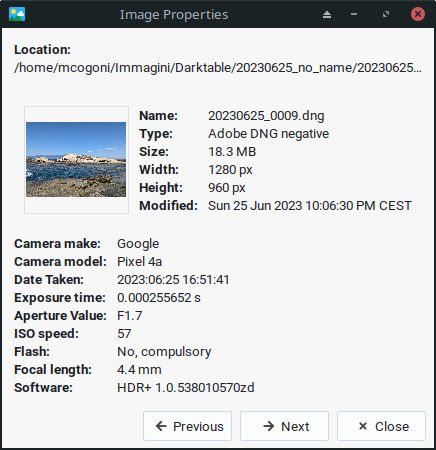Click the Date Taken value
436x450 pixels.
pos(173,280)
